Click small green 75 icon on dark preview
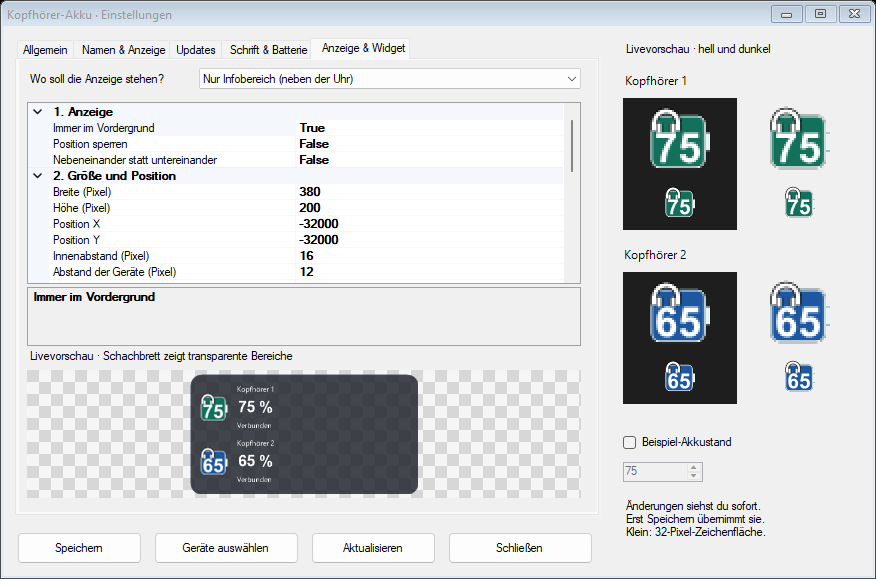The image size is (876, 579). click(679, 202)
